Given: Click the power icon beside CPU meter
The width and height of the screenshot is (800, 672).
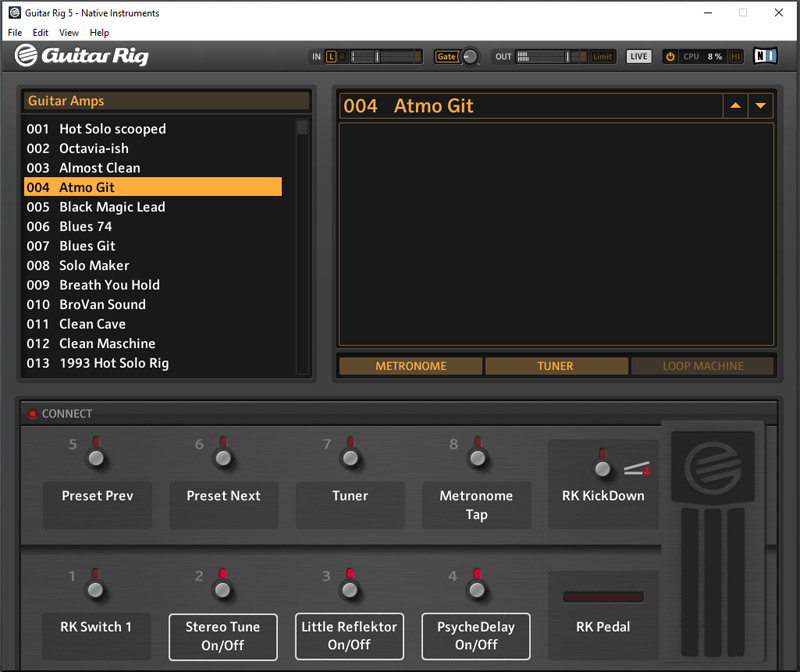Looking at the screenshot, I should (x=670, y=57).
